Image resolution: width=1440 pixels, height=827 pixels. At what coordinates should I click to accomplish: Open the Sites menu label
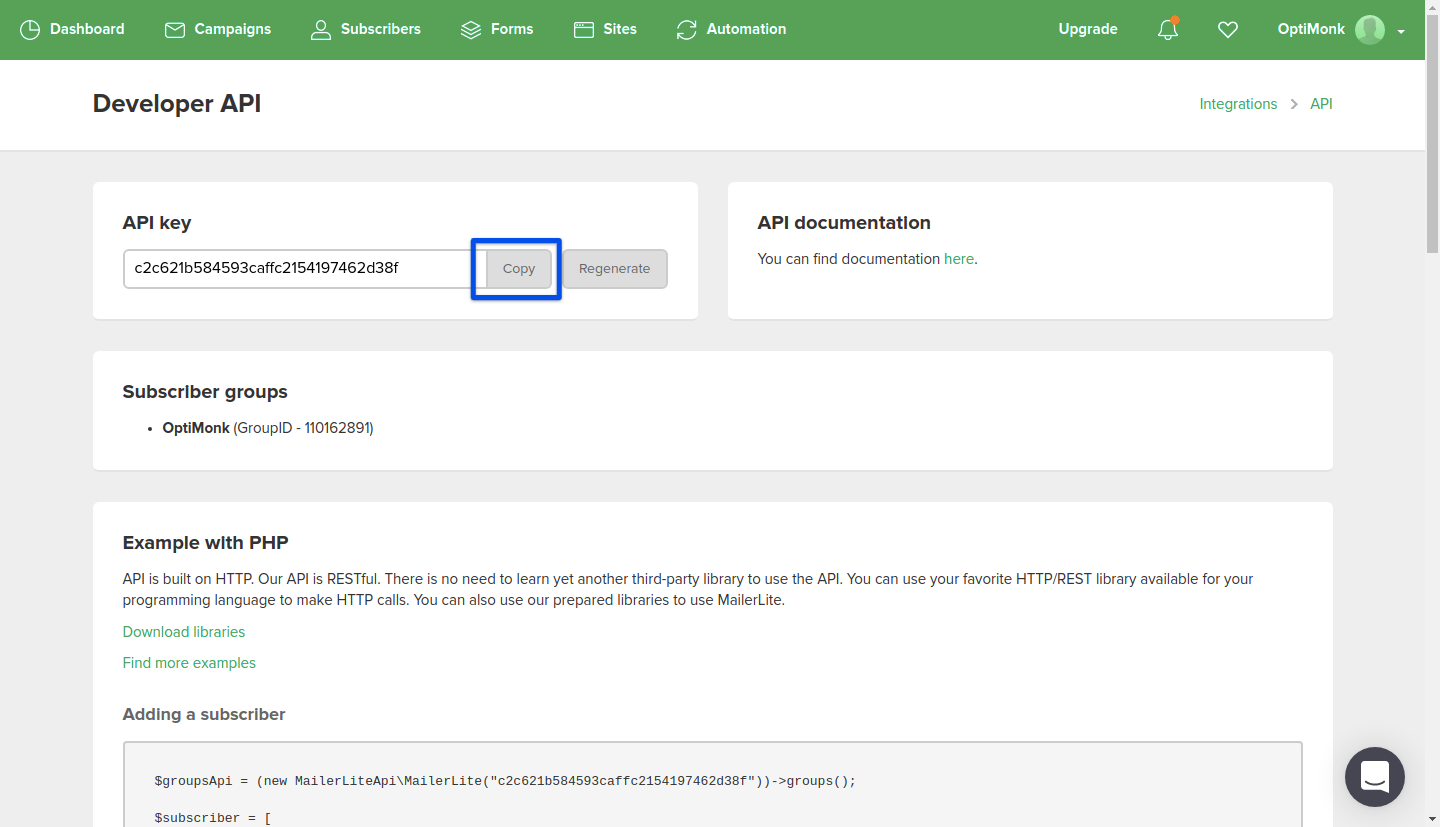620,29
